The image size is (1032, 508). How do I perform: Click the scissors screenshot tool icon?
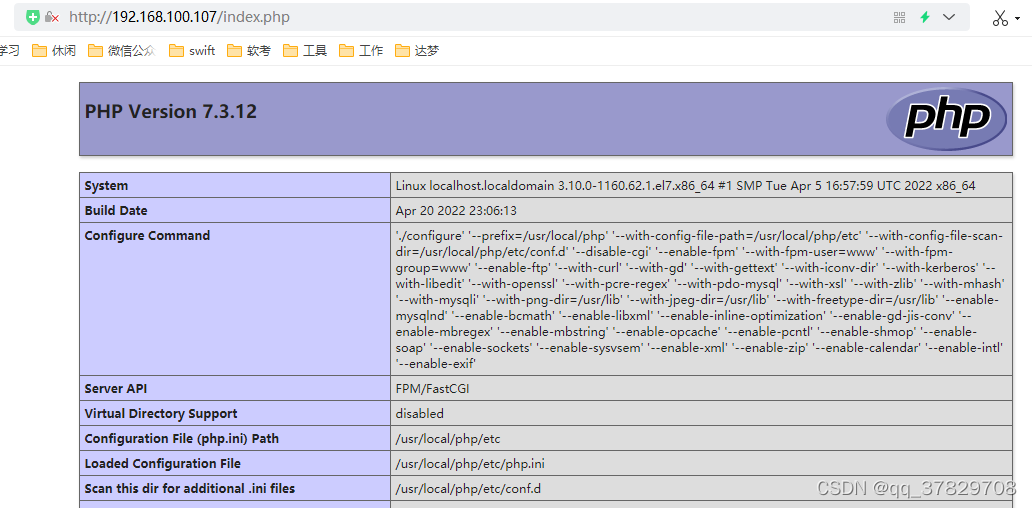[x=1000, y=18]
